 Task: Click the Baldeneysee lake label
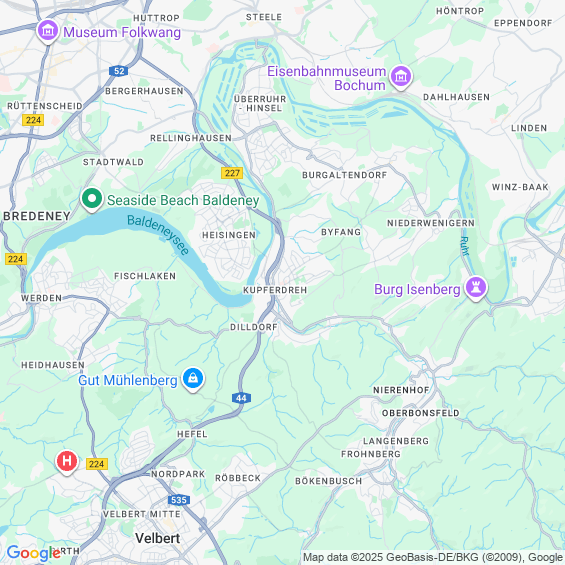[x=158, y=235]
